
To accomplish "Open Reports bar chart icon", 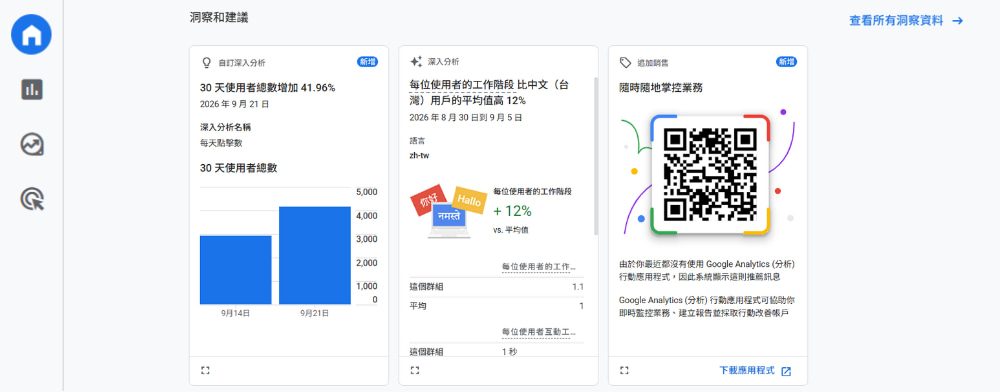I will point(31,89).
